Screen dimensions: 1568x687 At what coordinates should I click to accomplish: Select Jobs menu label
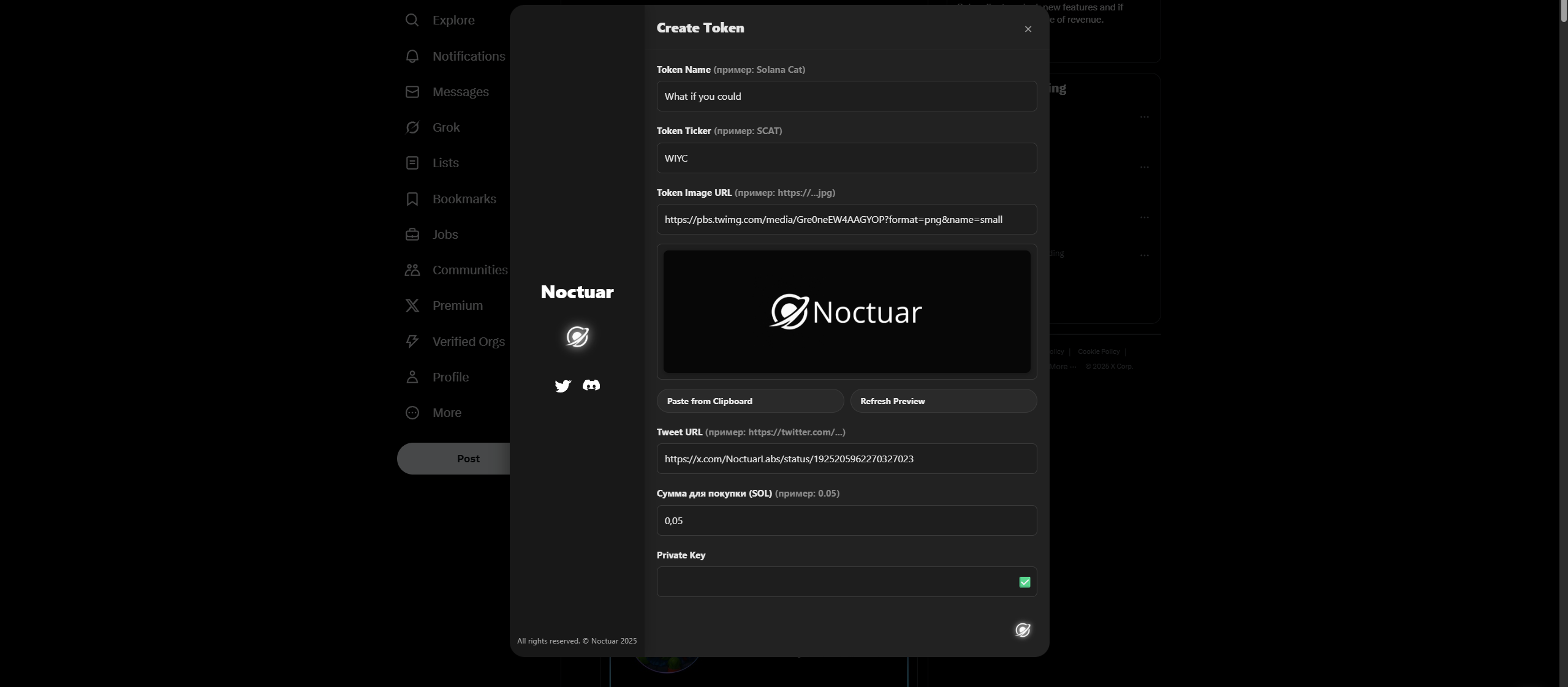pos(445,235)
